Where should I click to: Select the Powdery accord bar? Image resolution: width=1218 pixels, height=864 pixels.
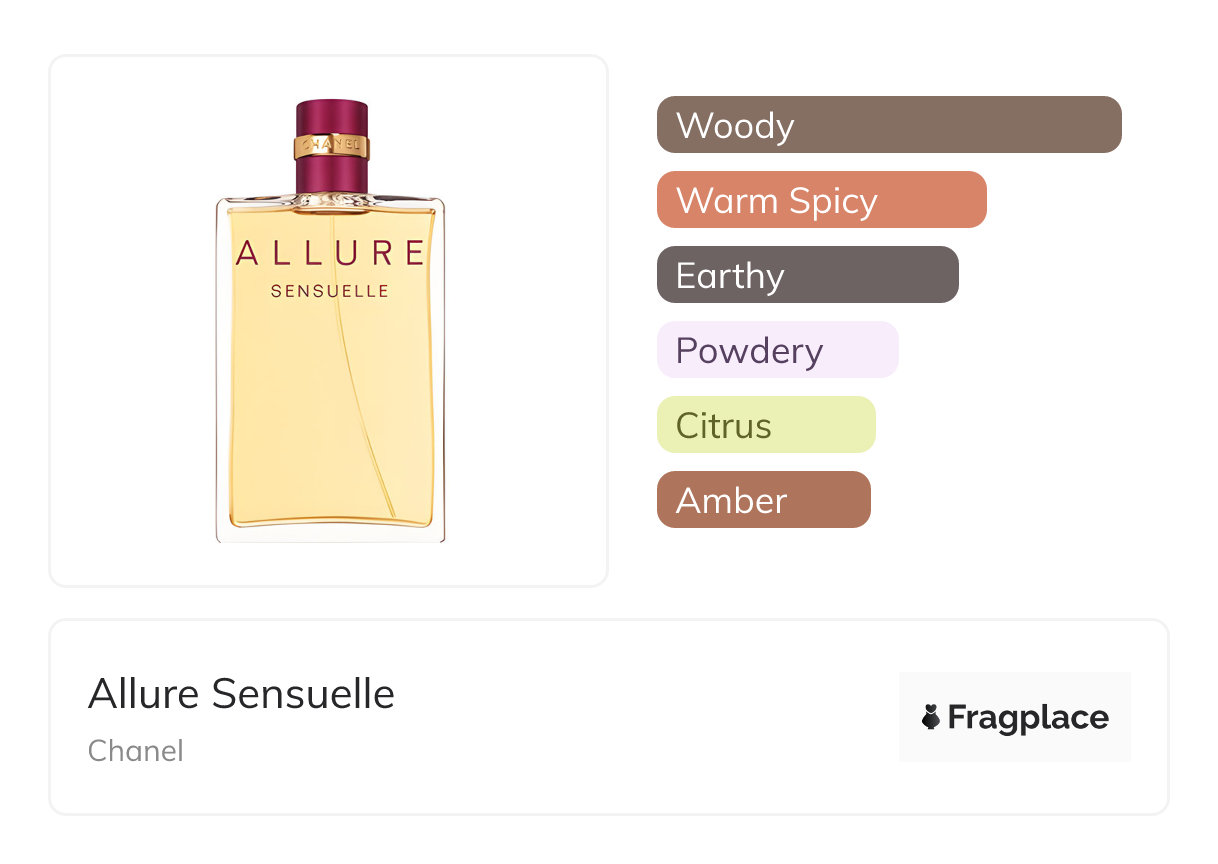coord(777,350)
